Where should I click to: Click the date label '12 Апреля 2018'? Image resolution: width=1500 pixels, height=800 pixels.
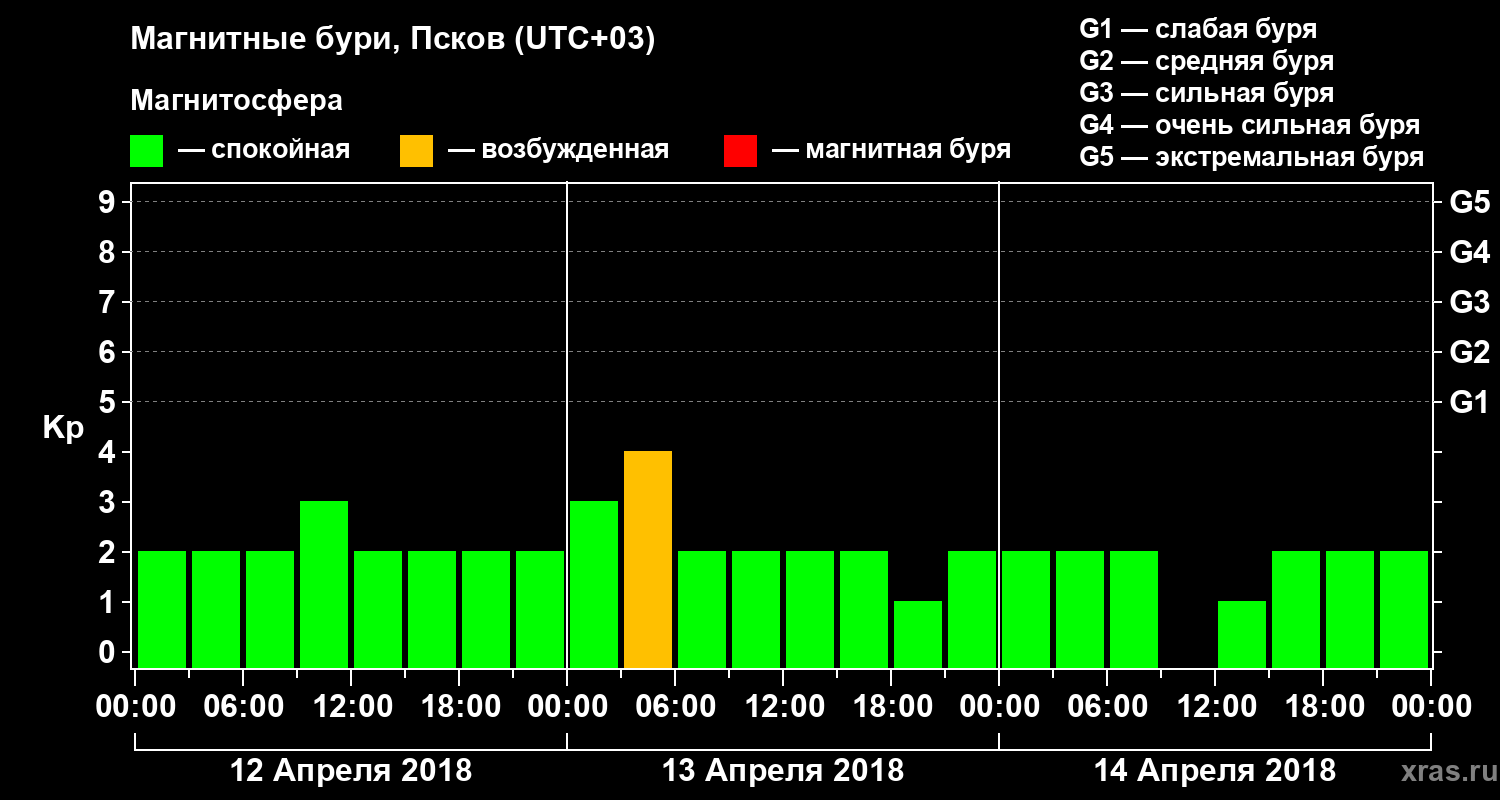tap(351, 771)
